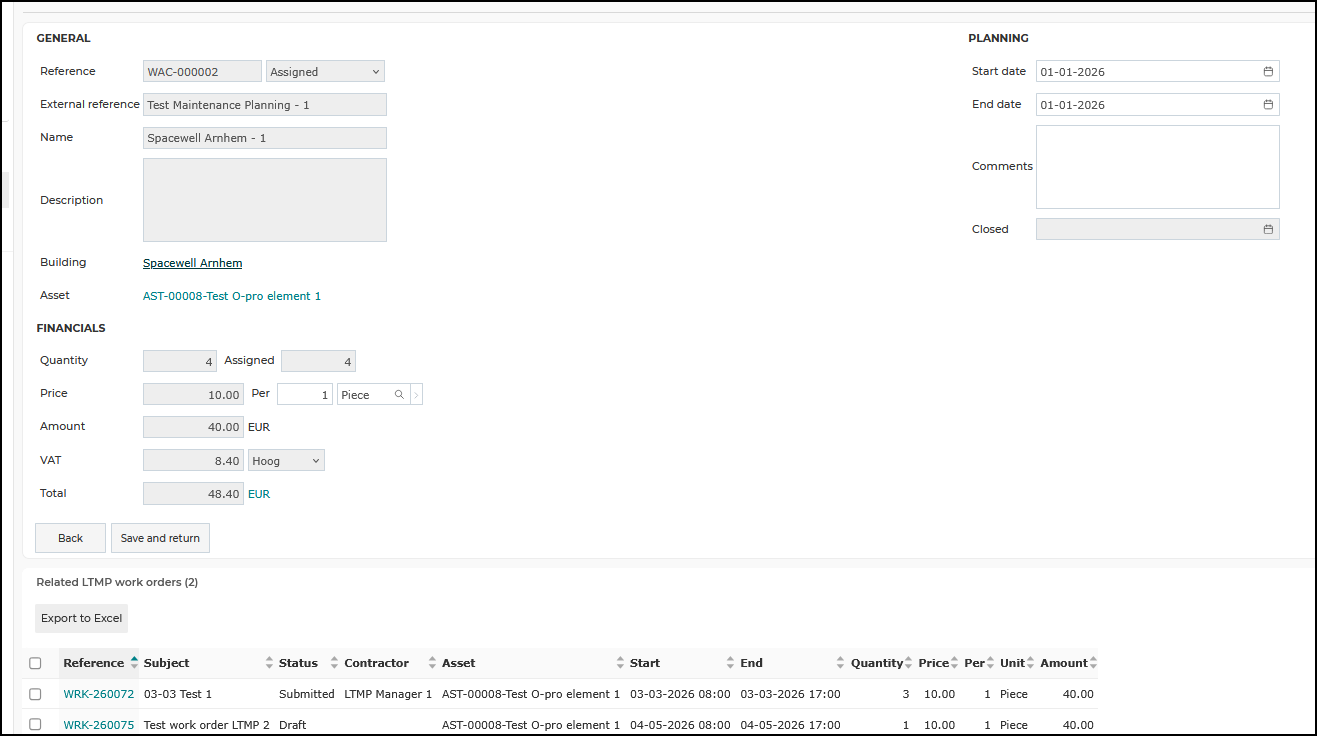This screenshot has width=1317, height=736.
Task: Click Export to Excel button
Action: coord(82,618)
